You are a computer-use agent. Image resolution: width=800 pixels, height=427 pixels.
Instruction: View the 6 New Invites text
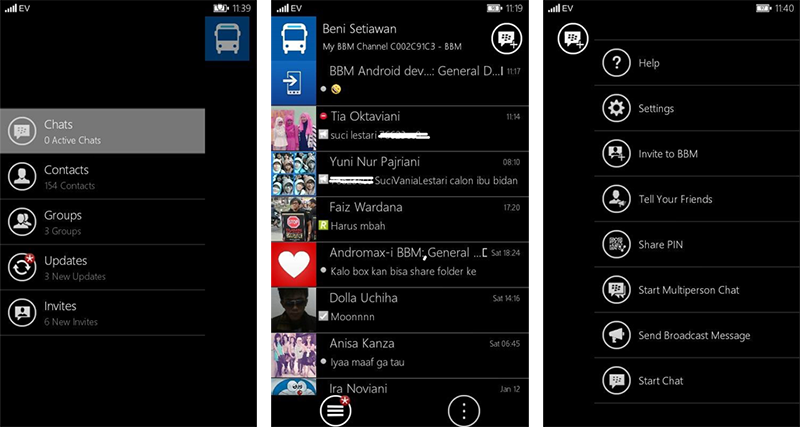click(70, 322)
